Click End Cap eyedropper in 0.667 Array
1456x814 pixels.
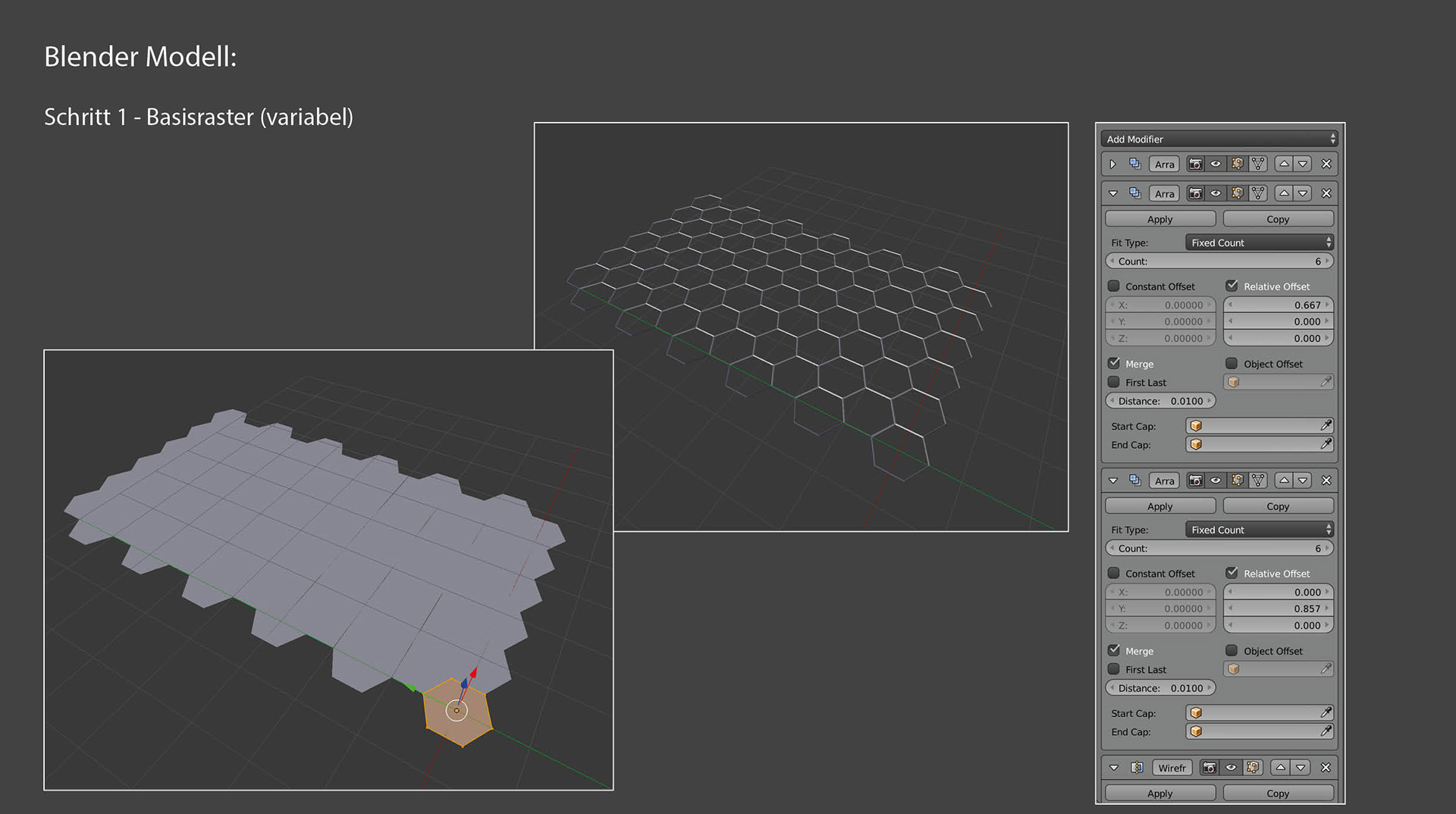pos(1326,445)
